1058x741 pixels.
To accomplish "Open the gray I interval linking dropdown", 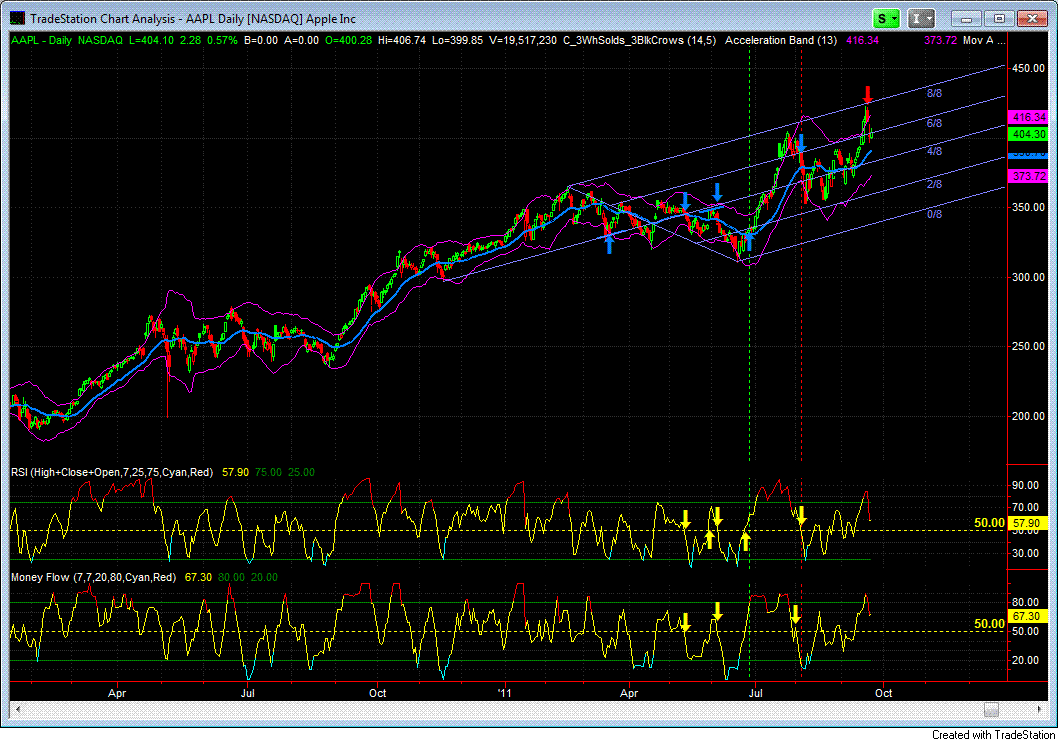I will point(920,18).
